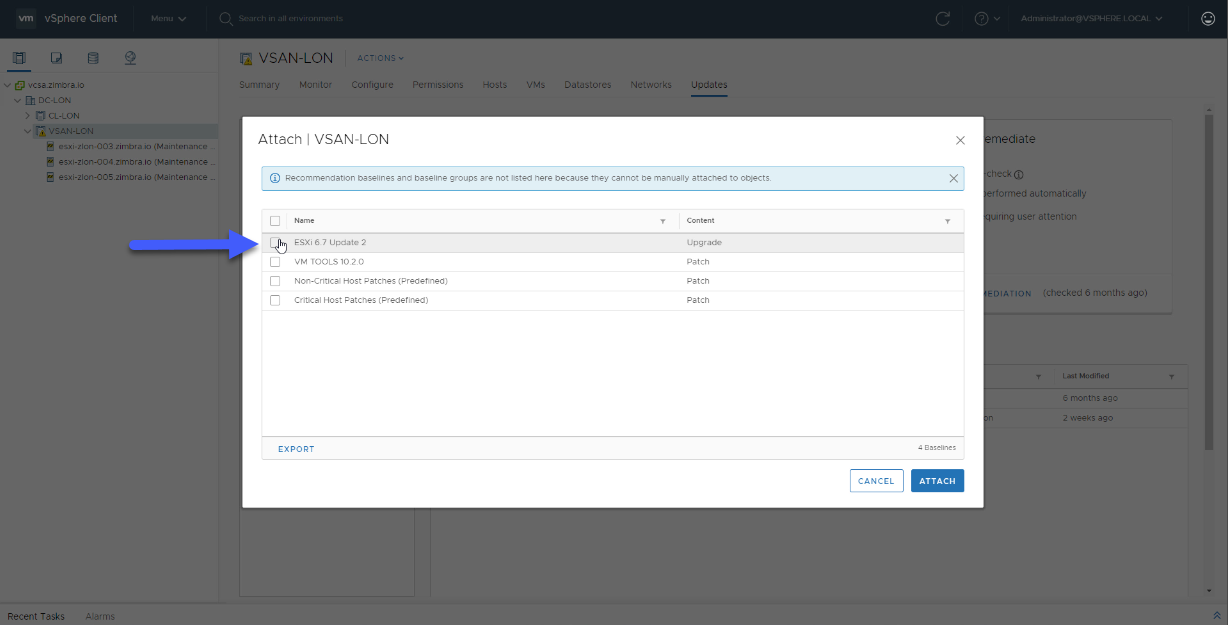Click filter icon on Last Modified column
Screen dimensions: 1228x625
(1172, 376)
